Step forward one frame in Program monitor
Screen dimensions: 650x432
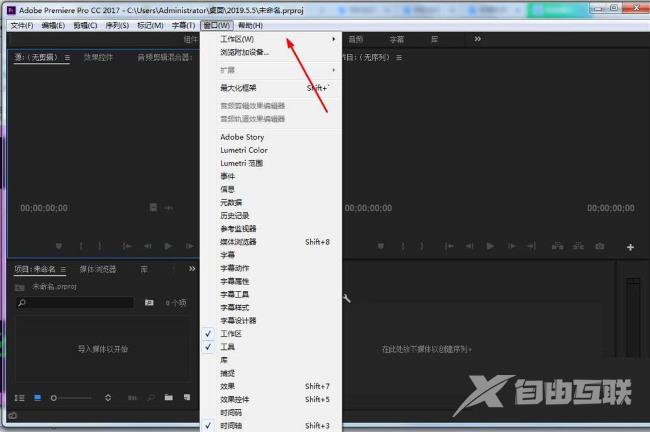(x=512, y=246)
